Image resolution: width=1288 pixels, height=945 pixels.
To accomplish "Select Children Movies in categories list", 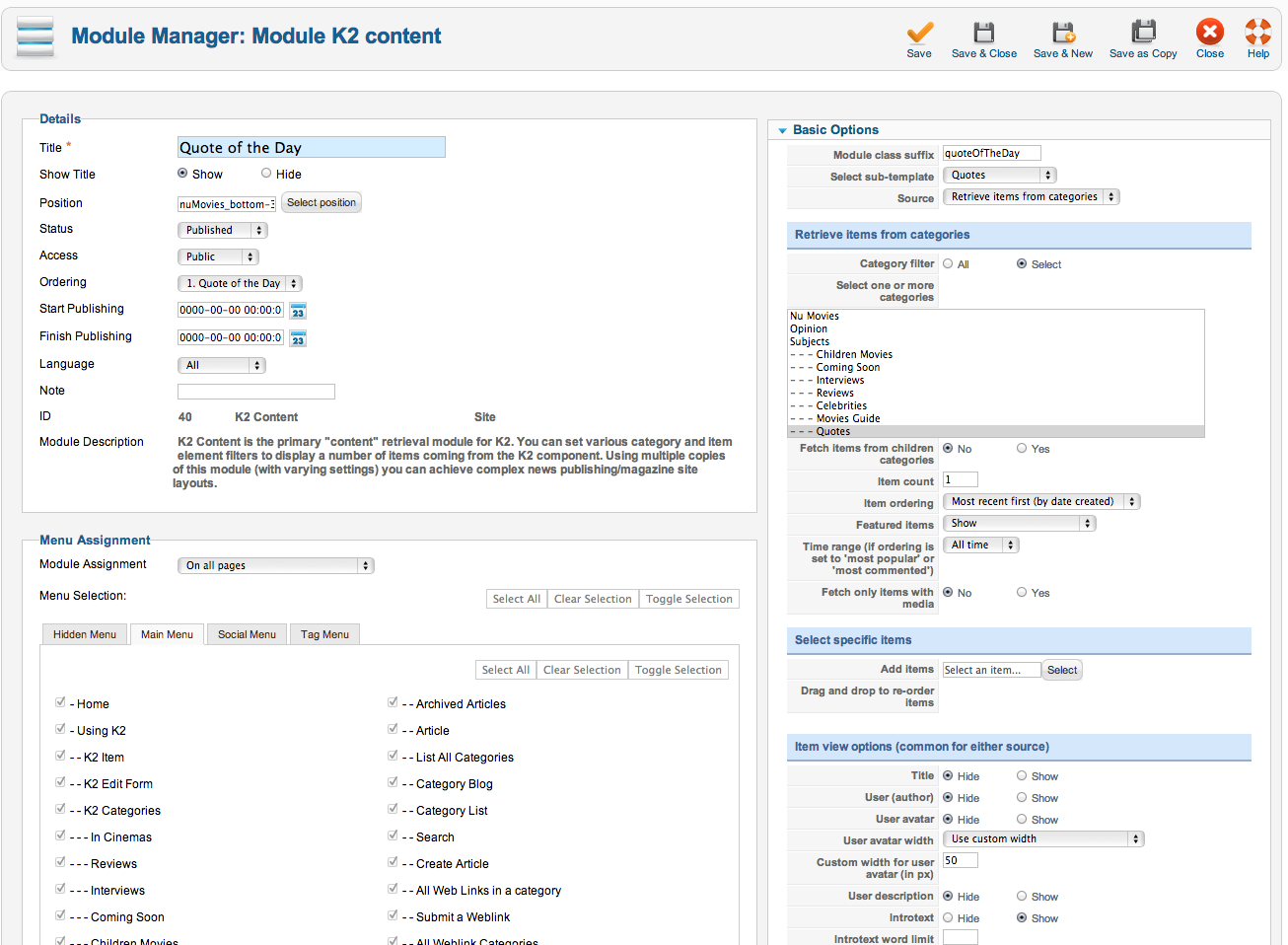I will (996, 354).
